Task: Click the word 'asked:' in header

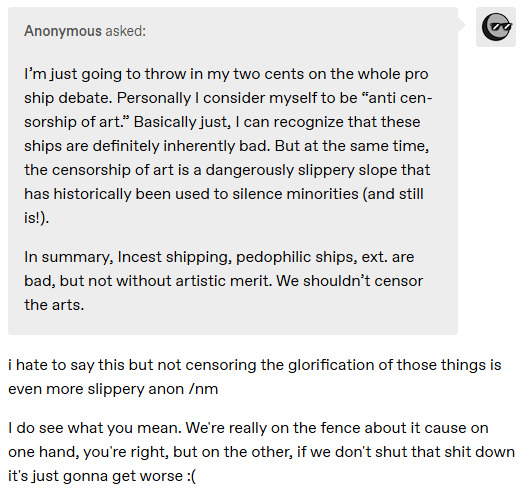Action: click(126, 31)
